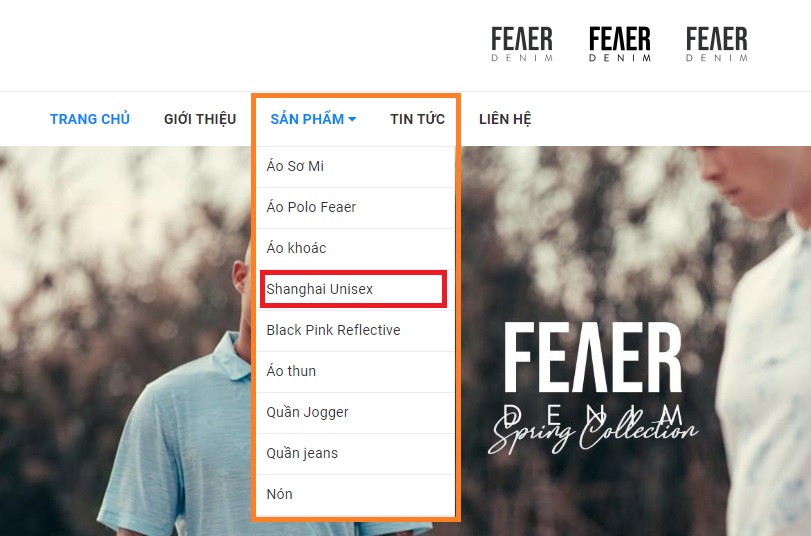Choose the Nón category

[355, 495]
